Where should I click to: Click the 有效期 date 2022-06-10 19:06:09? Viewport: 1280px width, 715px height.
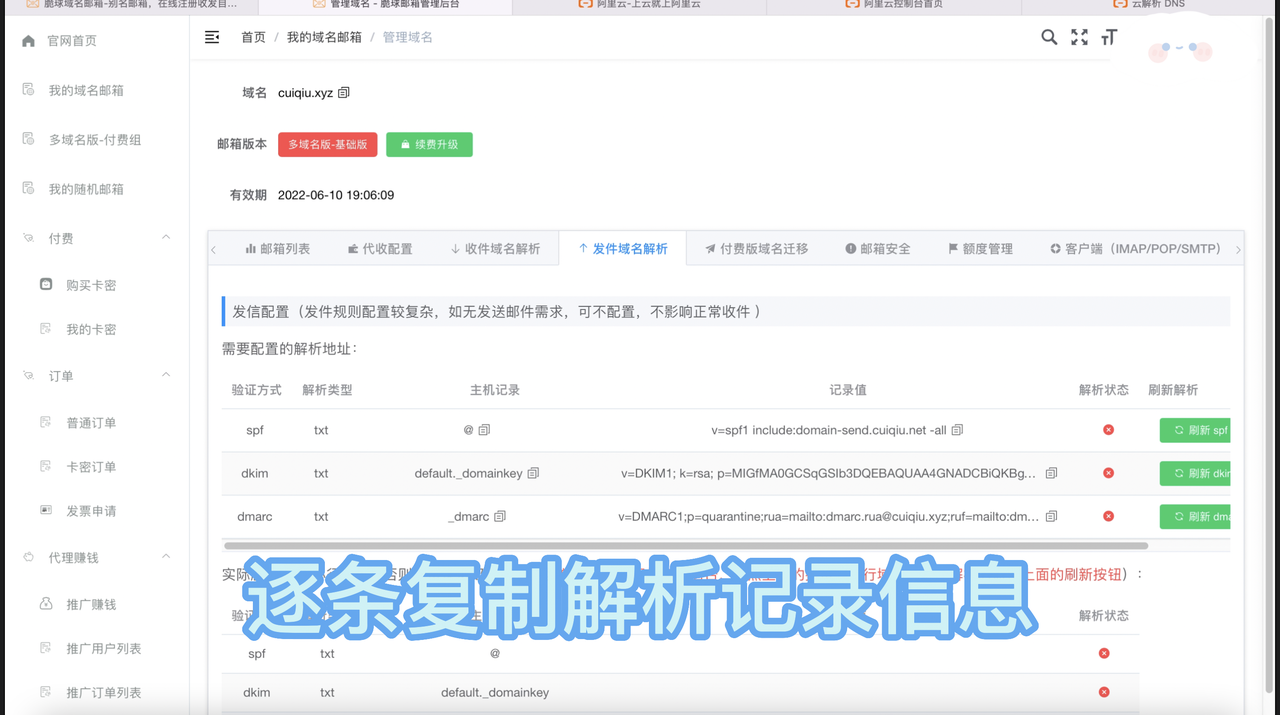coord(336,195)
